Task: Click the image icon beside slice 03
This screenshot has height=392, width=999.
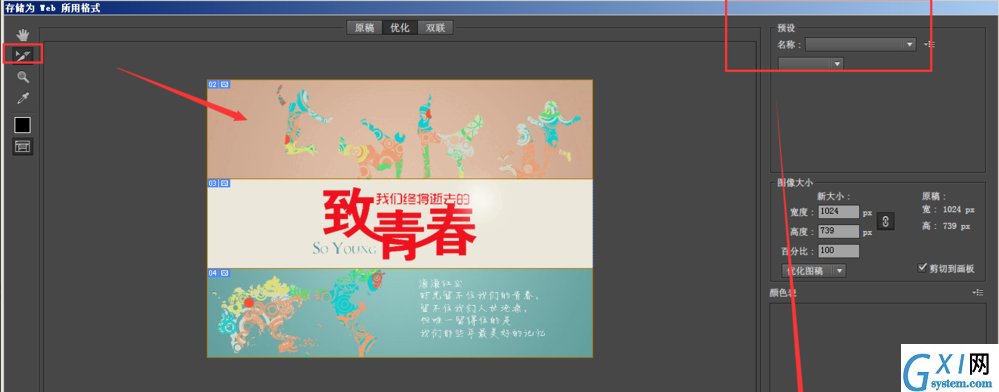Action: tap(225, 184)
